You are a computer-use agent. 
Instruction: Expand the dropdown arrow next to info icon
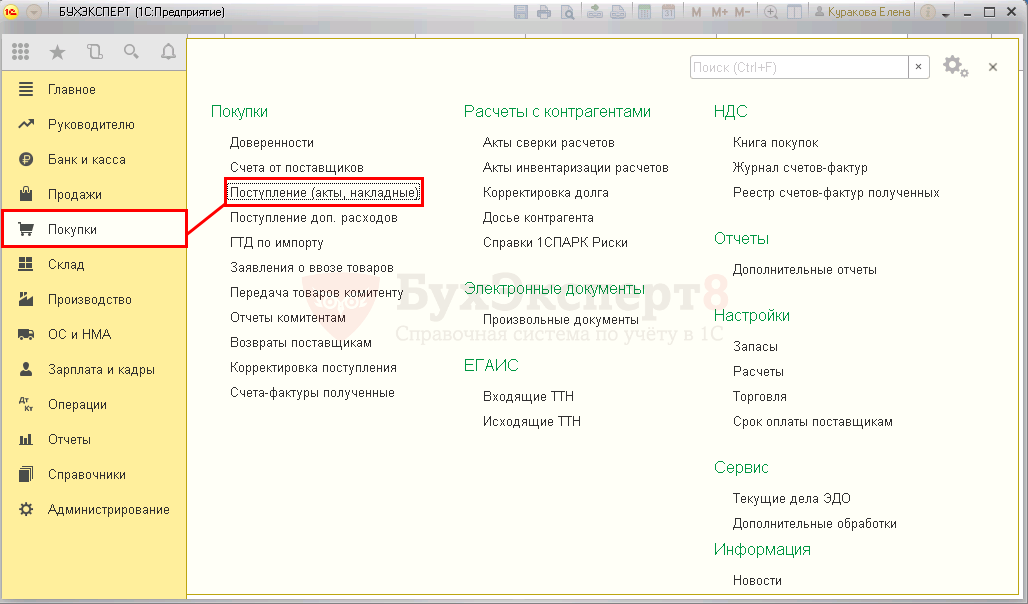pos(945,13)
